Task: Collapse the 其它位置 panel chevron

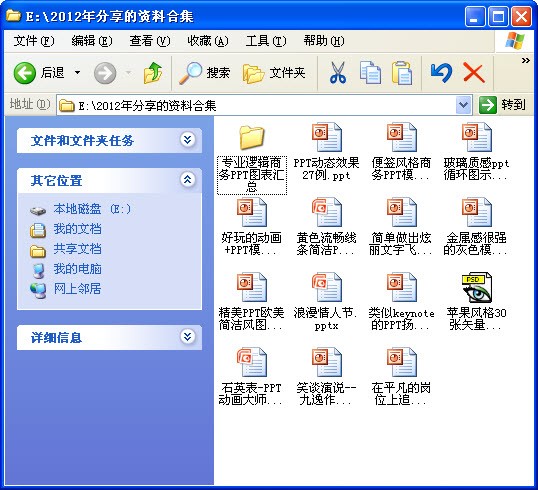Action: [188, 180]
